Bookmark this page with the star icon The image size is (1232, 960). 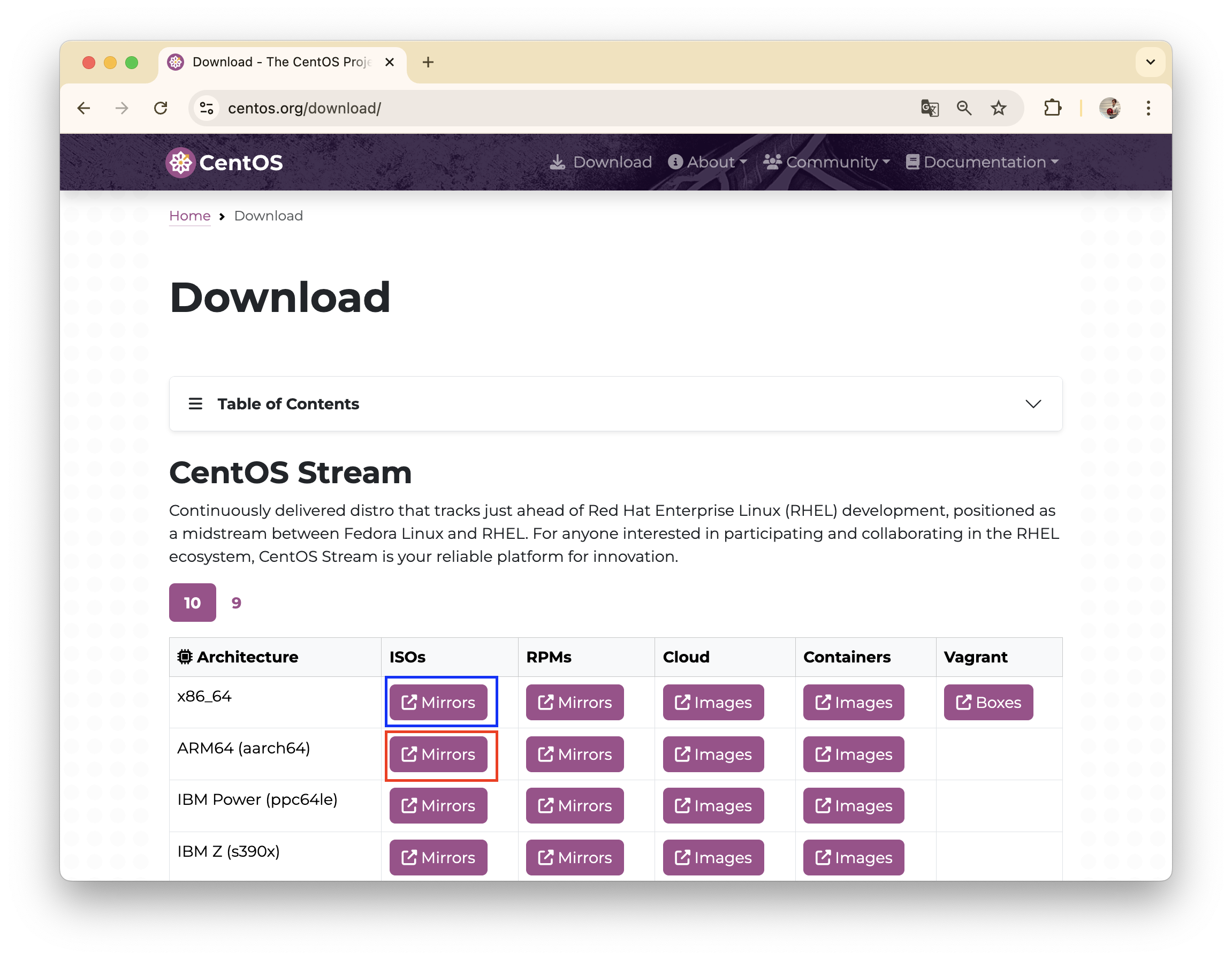point(998,108)
